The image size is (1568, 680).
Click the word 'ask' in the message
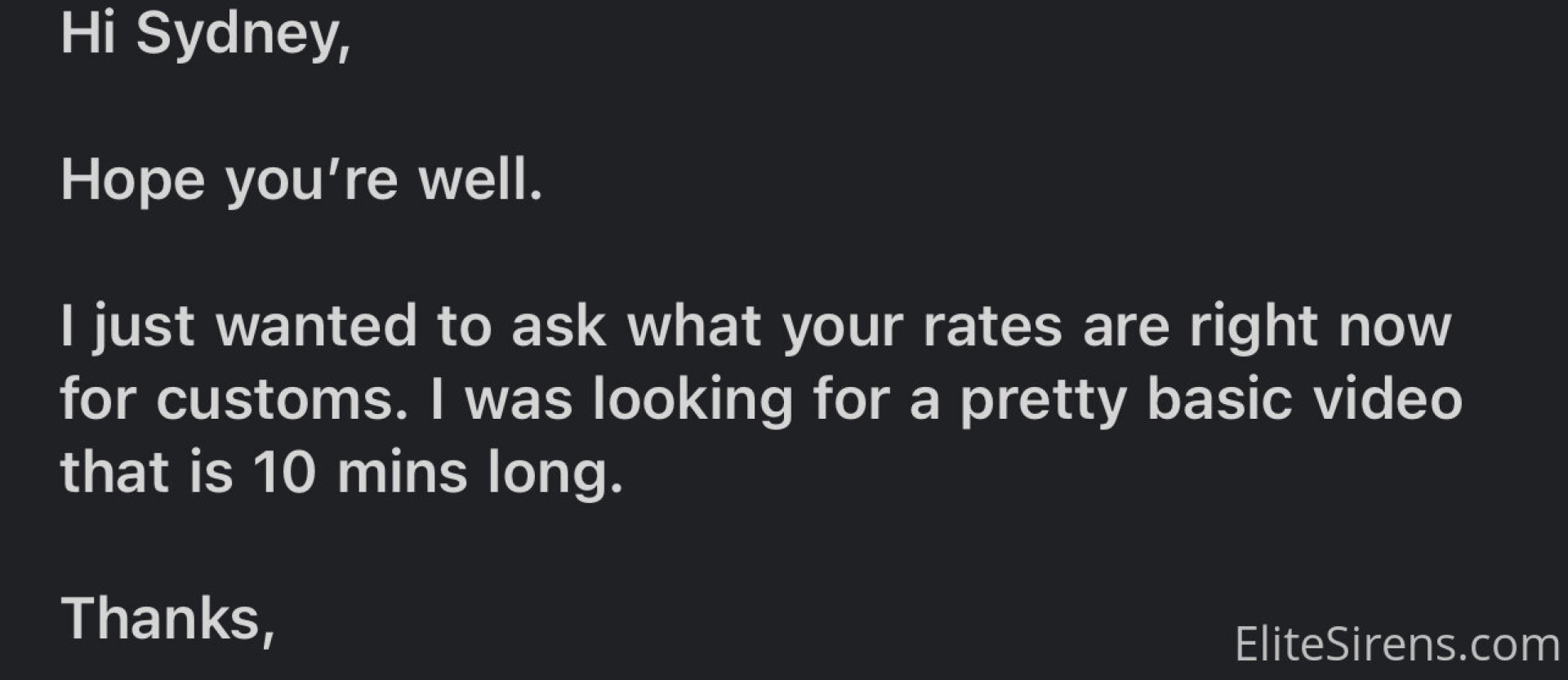coord(559,327)
